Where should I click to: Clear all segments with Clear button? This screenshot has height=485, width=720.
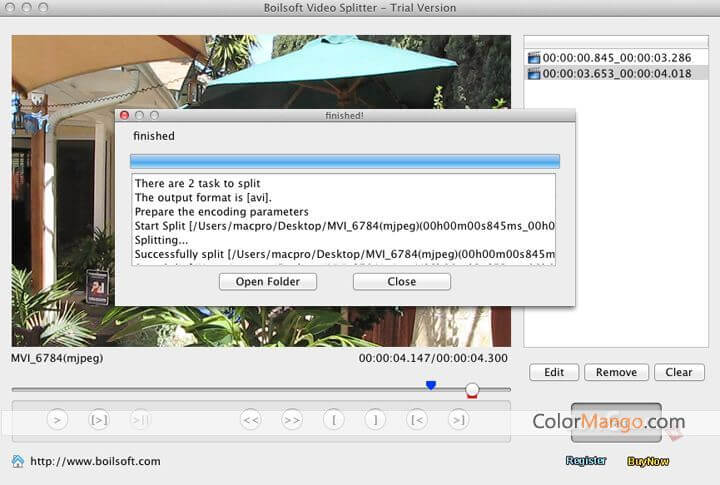coord(678,372)
